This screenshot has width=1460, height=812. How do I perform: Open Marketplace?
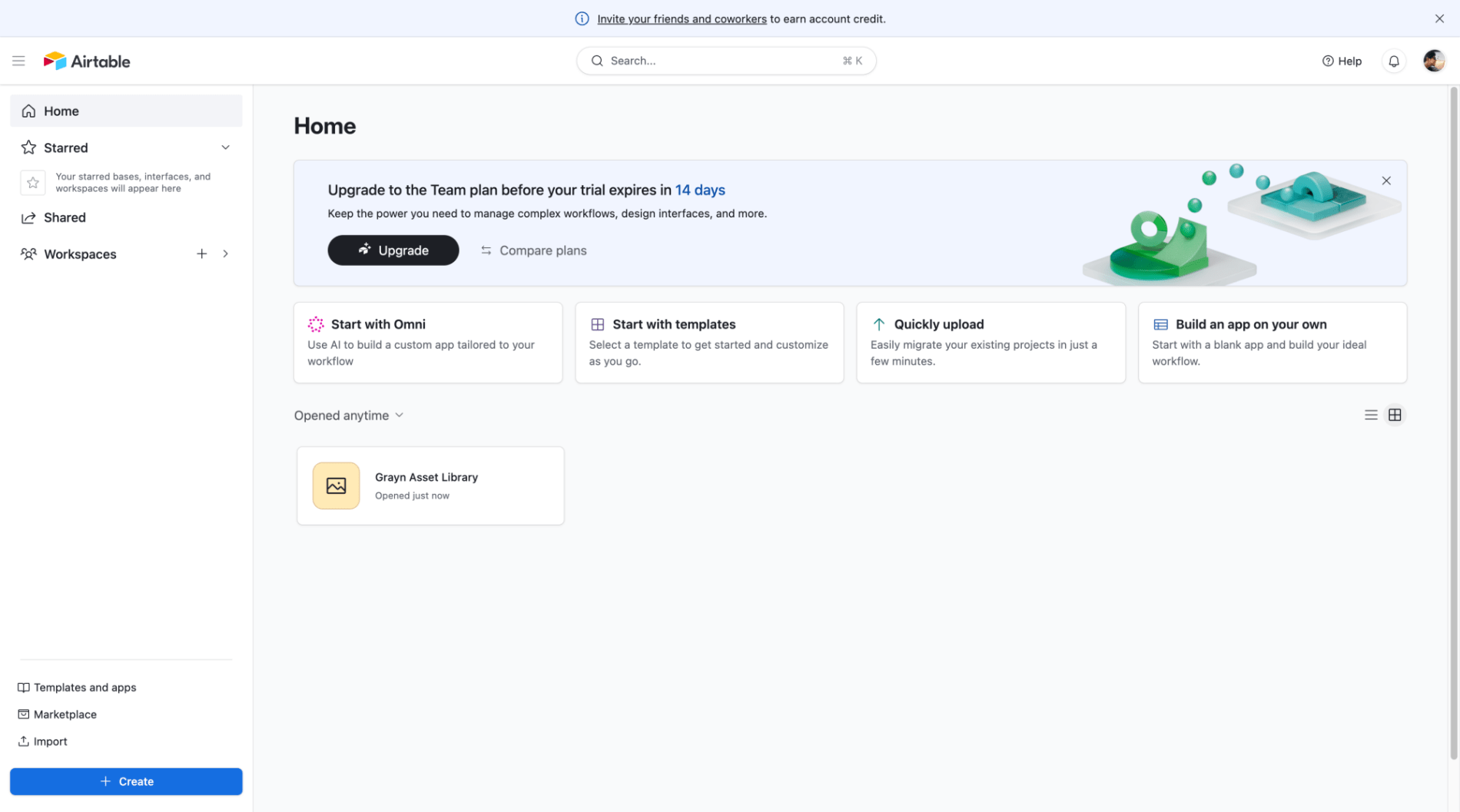click(x=57, y=714)
